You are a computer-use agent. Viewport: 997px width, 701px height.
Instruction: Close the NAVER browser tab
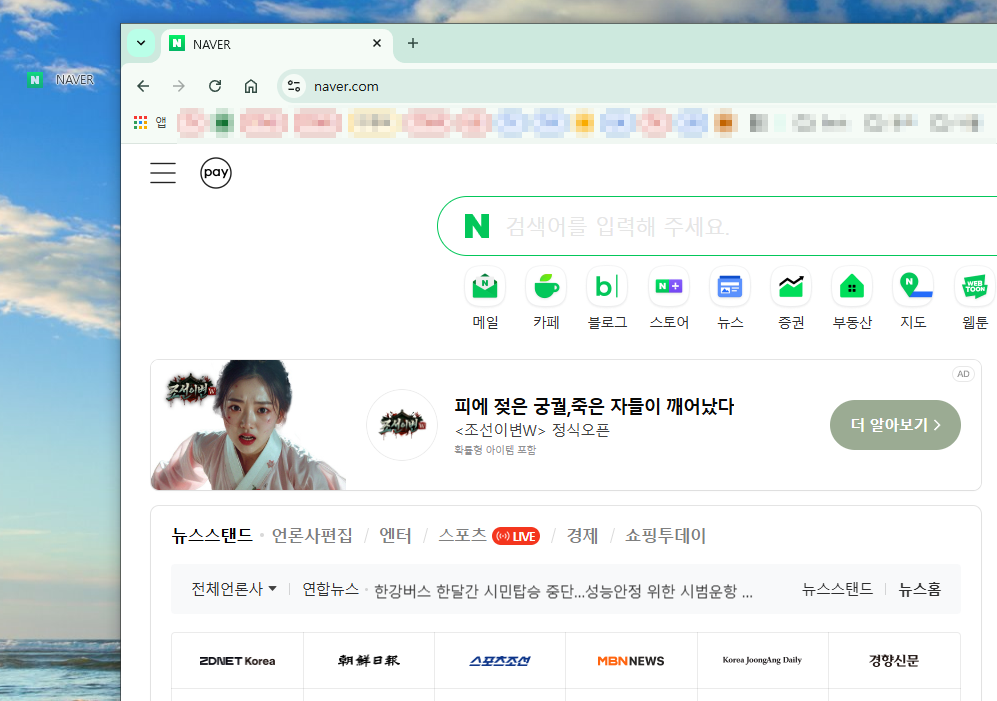377,43
